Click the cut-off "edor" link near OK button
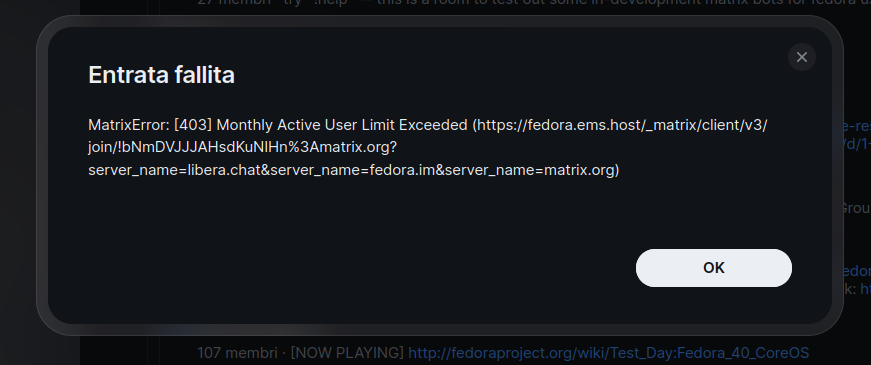This screenshot has width=871, height=365. pos(857,271)
